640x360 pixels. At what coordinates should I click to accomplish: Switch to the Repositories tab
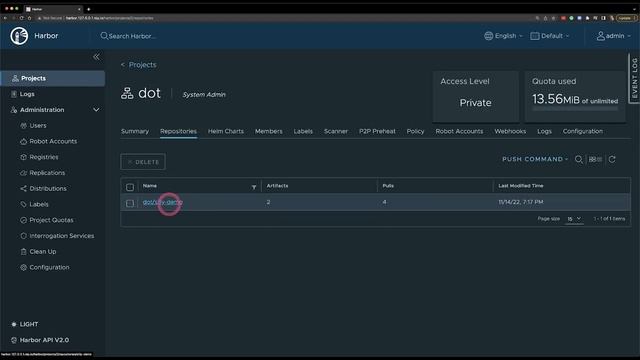click(178, 131)
